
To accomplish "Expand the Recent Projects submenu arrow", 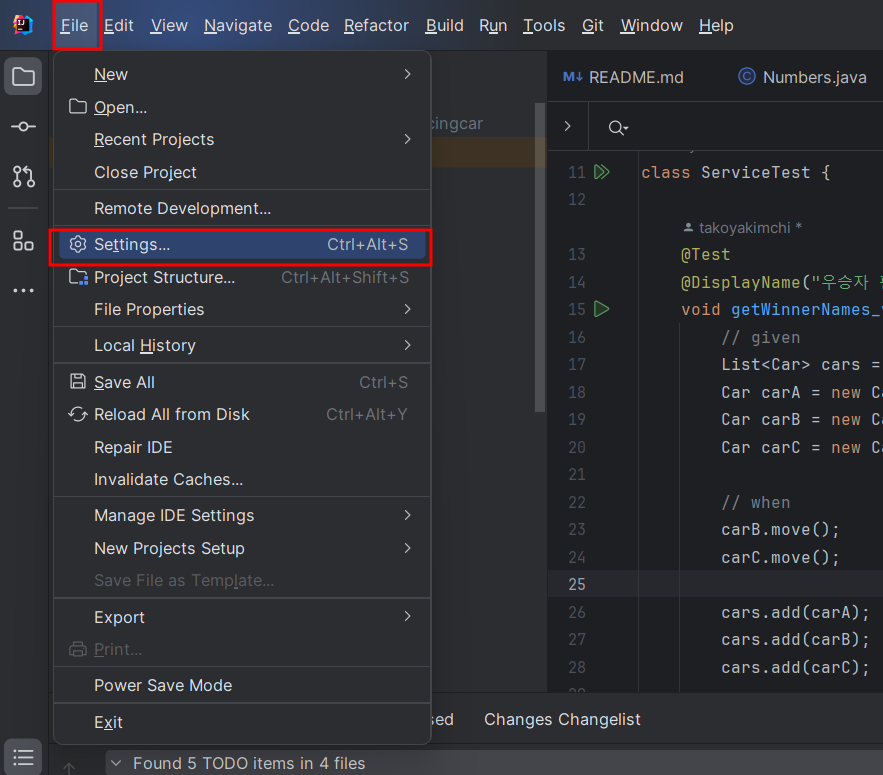I will click(407, 139).
